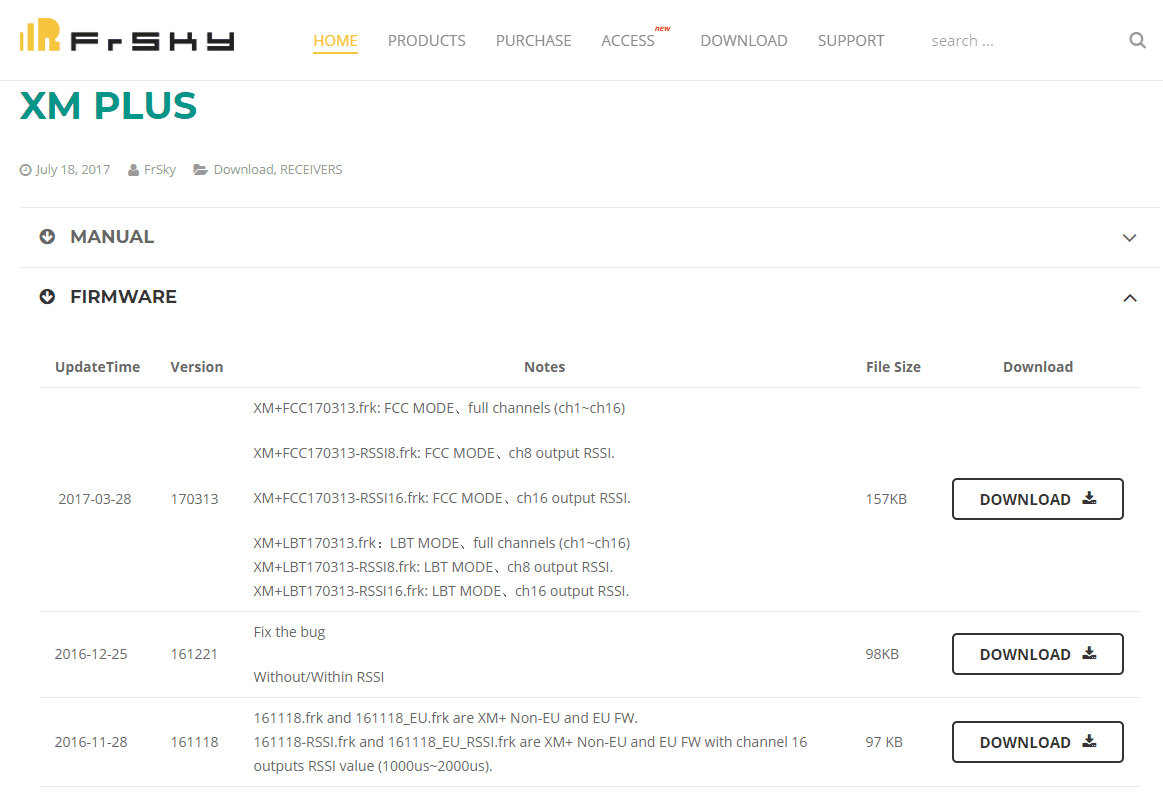1163x802 pixels.
Task: Click the 'outputs RSSI value (1000us~2000us)' note line
Action: click(373, 766)
